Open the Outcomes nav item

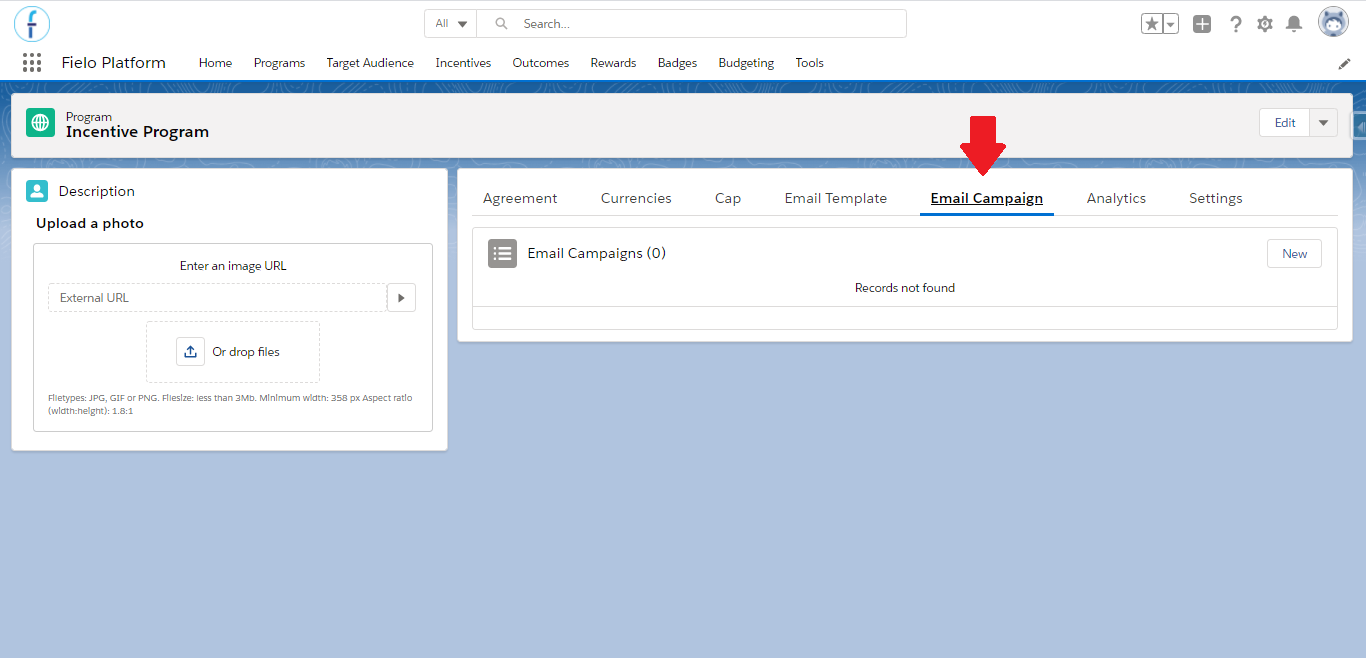tap(541, 63)
